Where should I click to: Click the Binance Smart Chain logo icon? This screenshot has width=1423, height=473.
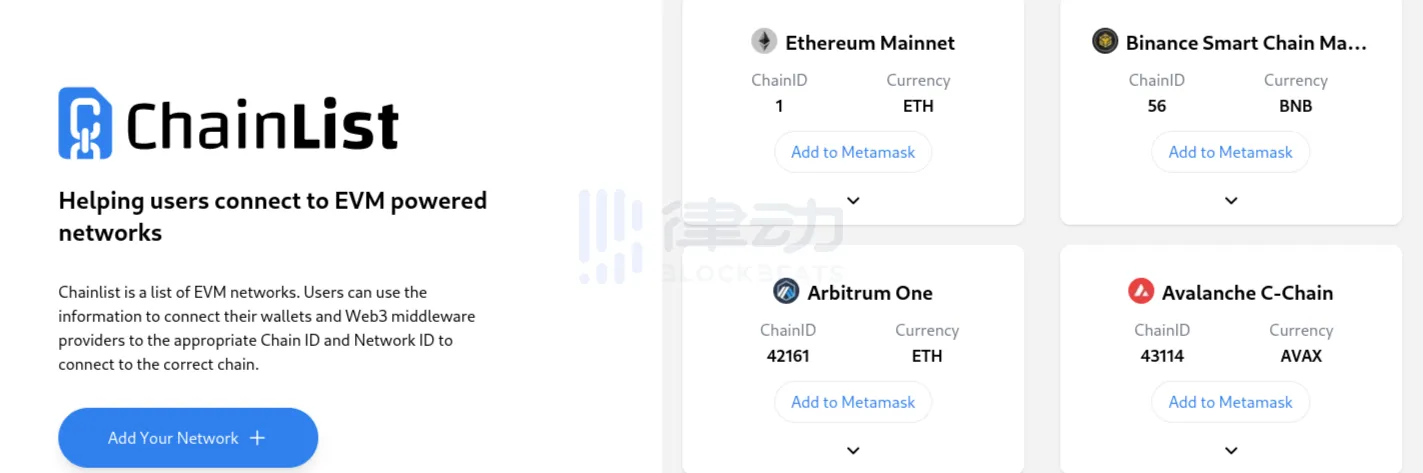[1105, 42]
